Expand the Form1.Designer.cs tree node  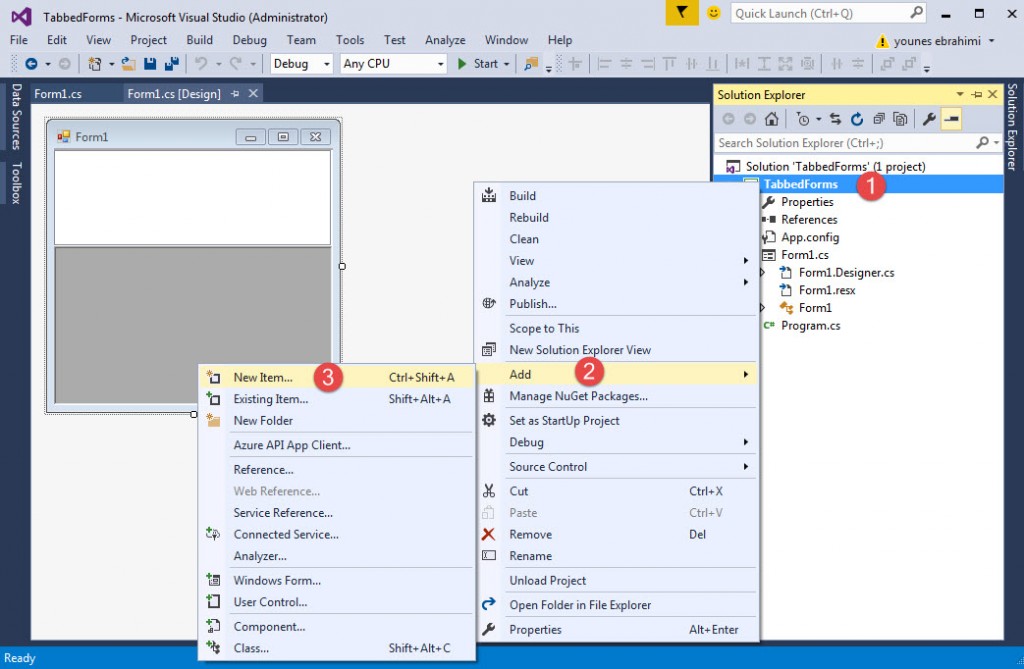[x=762, y=273]
